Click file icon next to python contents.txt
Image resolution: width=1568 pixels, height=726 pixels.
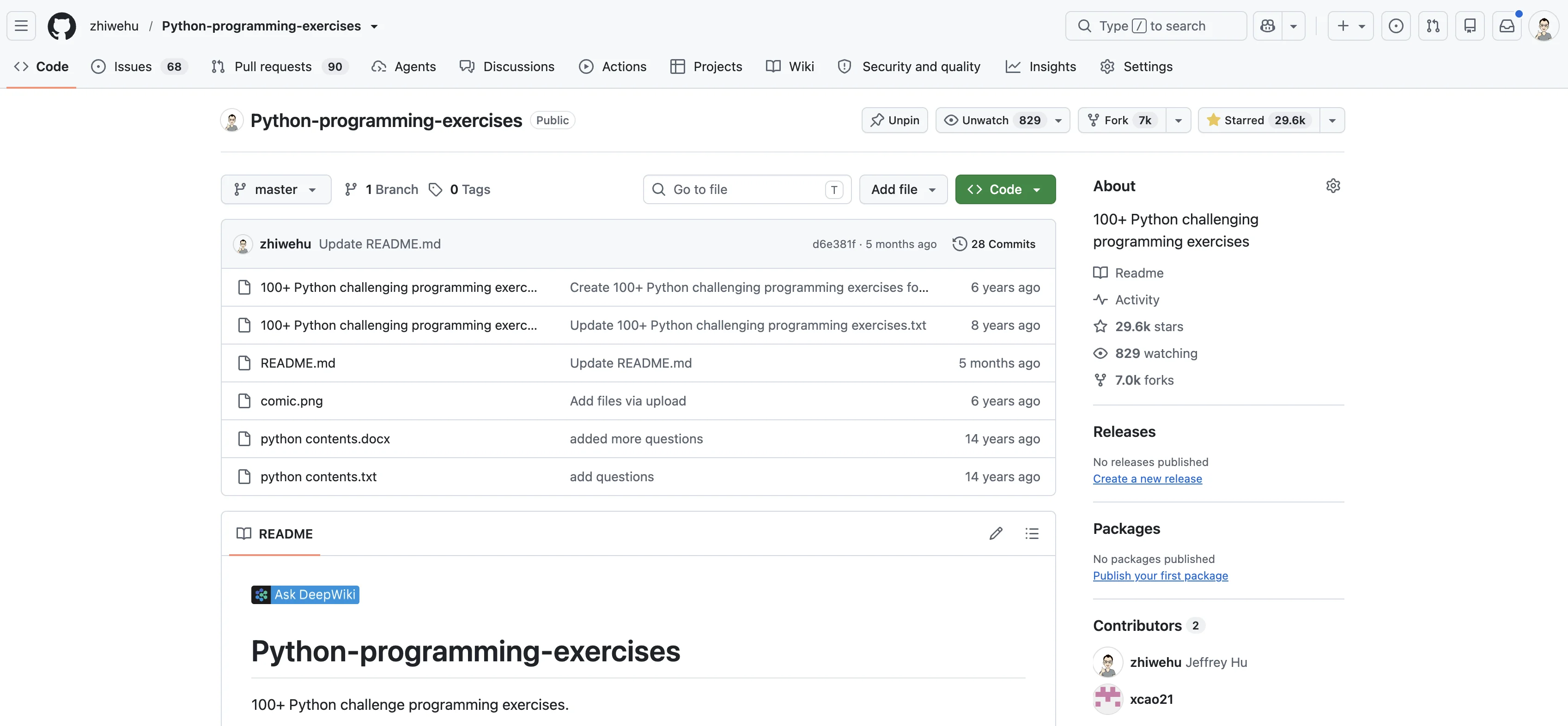click(x=244, y=477)
